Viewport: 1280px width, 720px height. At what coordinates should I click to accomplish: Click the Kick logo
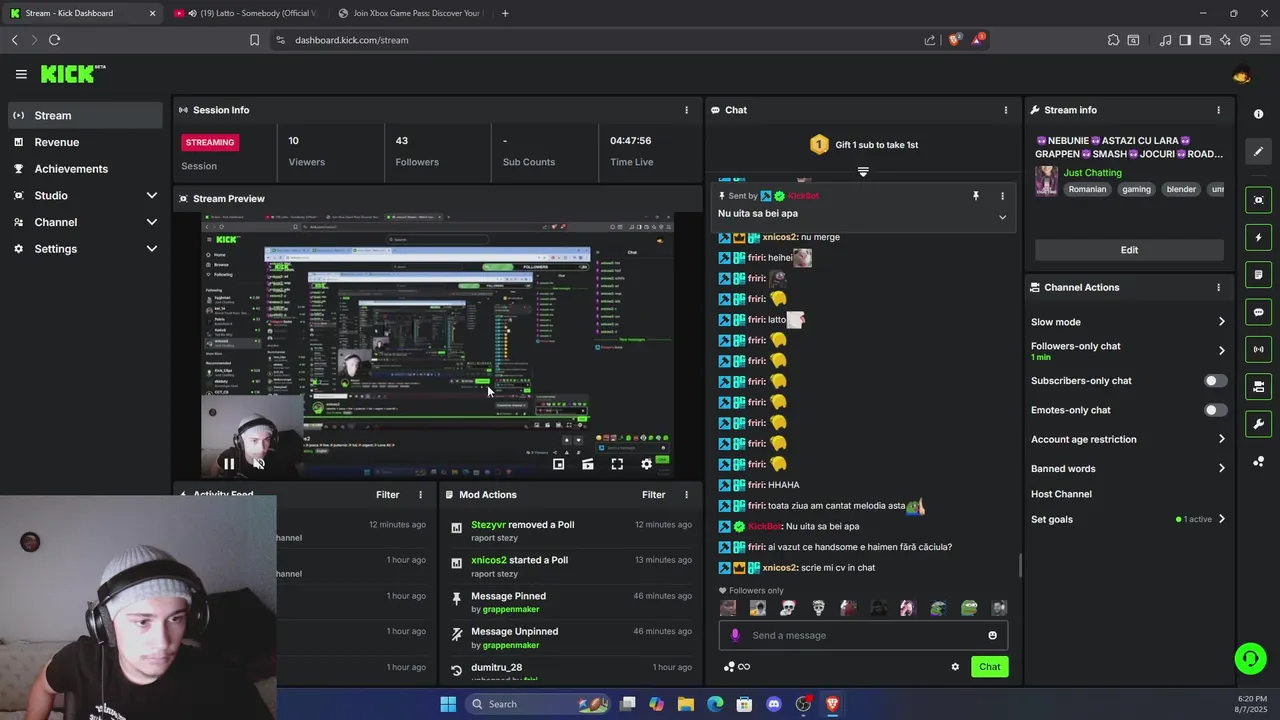[73, 74]
